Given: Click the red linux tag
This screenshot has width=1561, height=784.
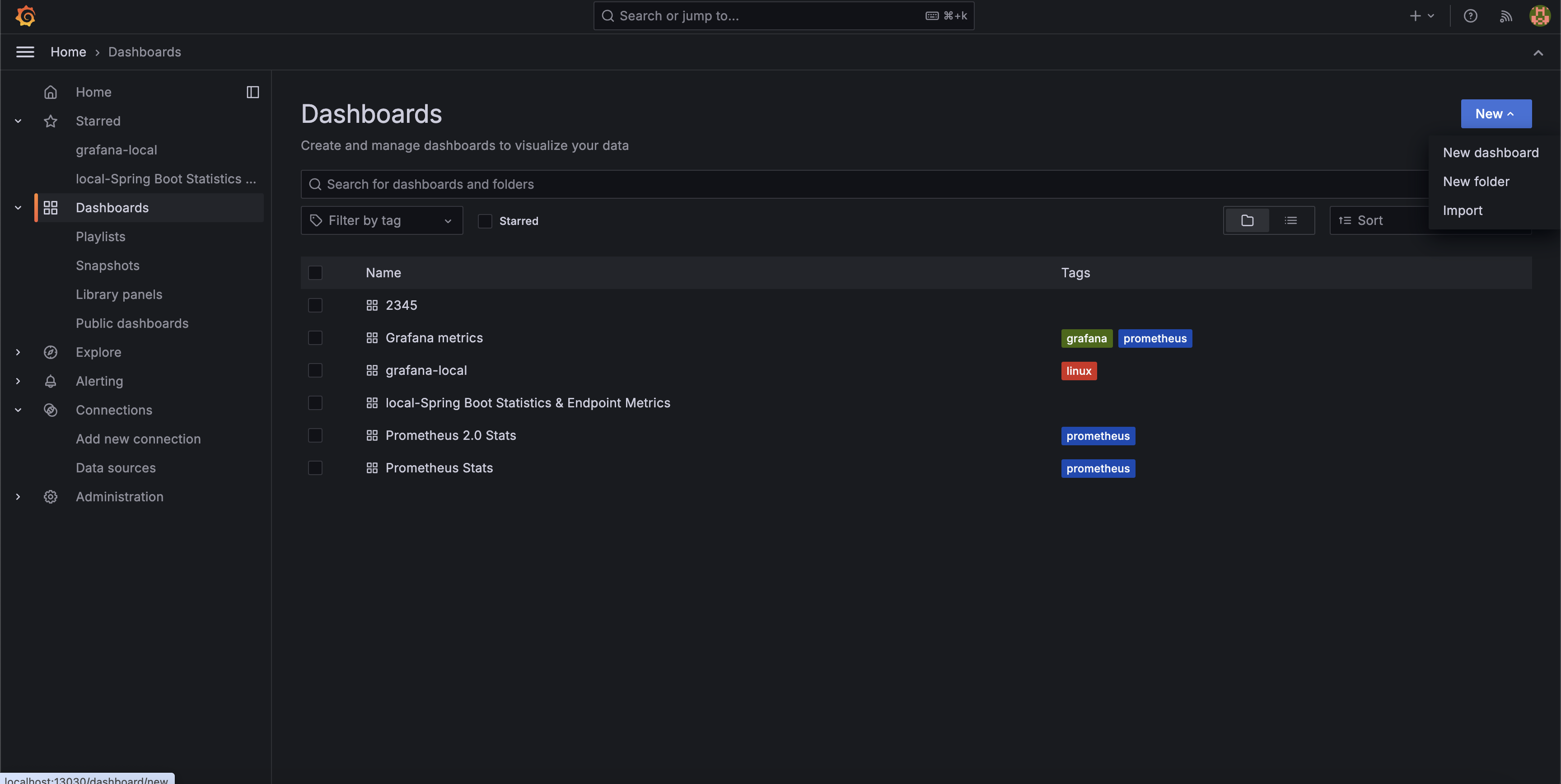Looking at the screenshot, I should [x=1079, y=371].
